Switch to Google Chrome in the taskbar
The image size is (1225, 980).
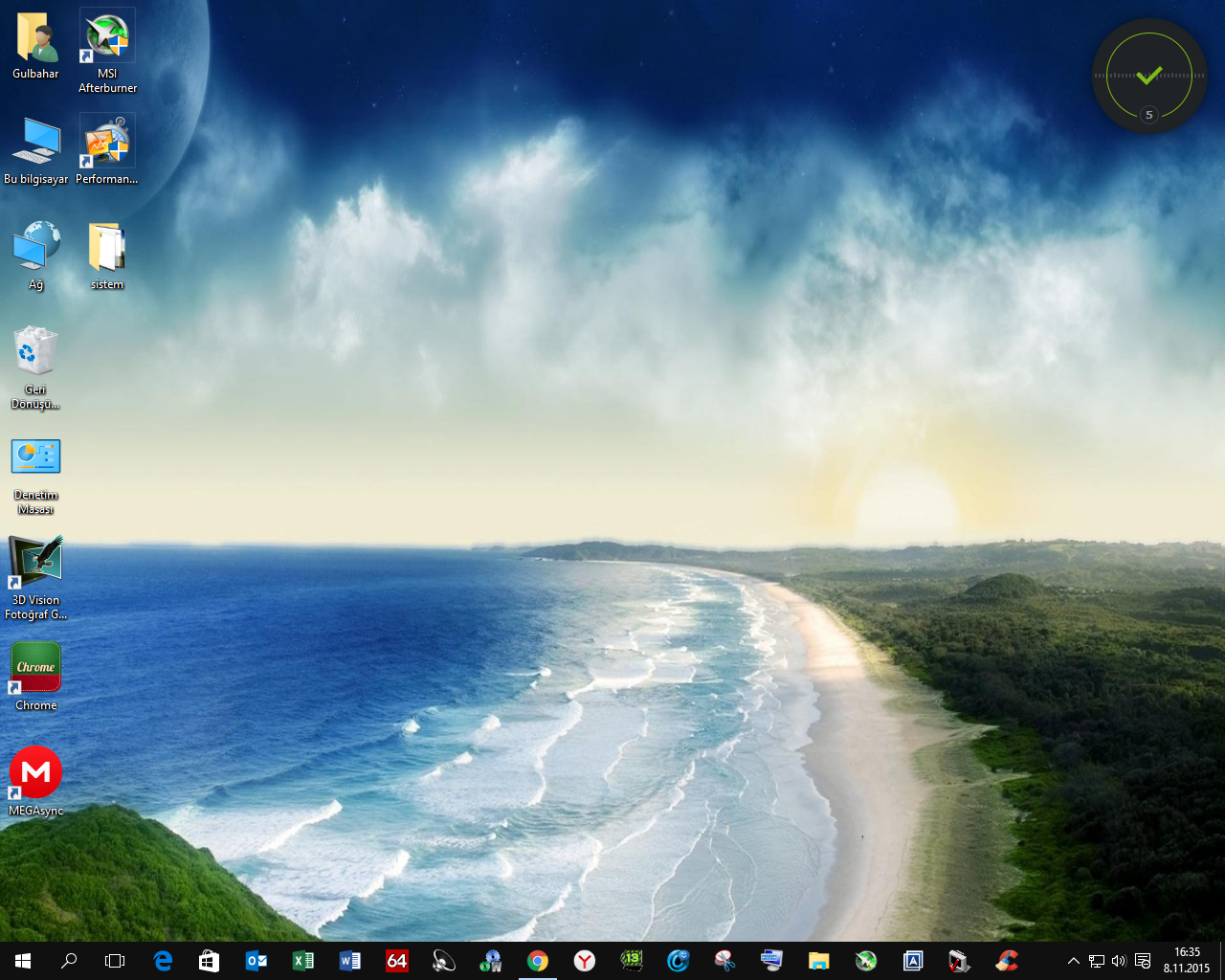pyautogui.click(x=538, y=961)
